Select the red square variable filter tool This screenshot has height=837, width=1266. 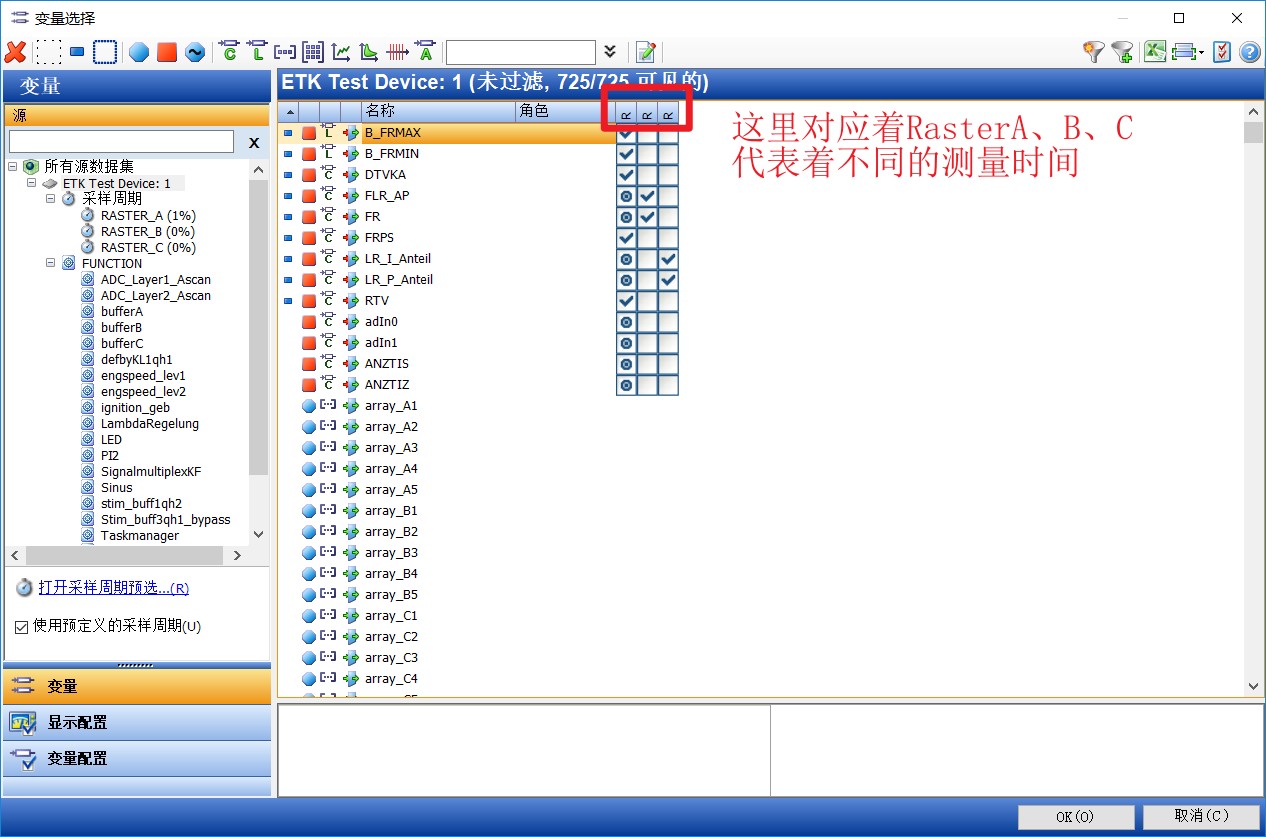(165, 50)
